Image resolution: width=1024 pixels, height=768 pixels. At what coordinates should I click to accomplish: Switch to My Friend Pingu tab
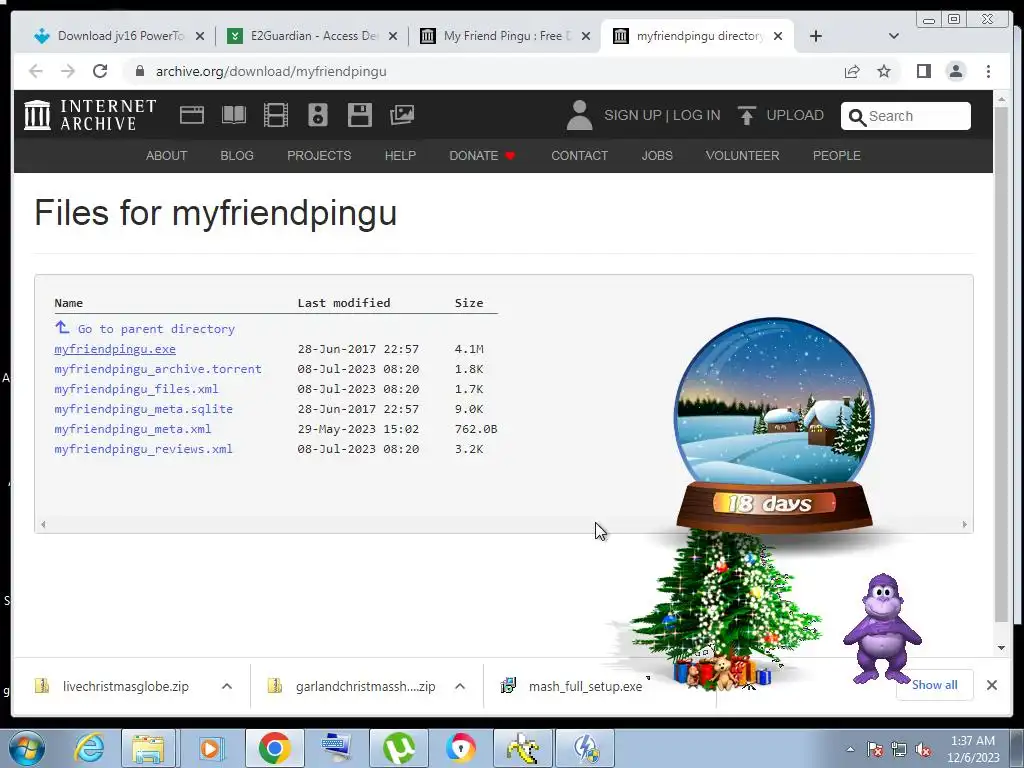click(x=506, y=36)
